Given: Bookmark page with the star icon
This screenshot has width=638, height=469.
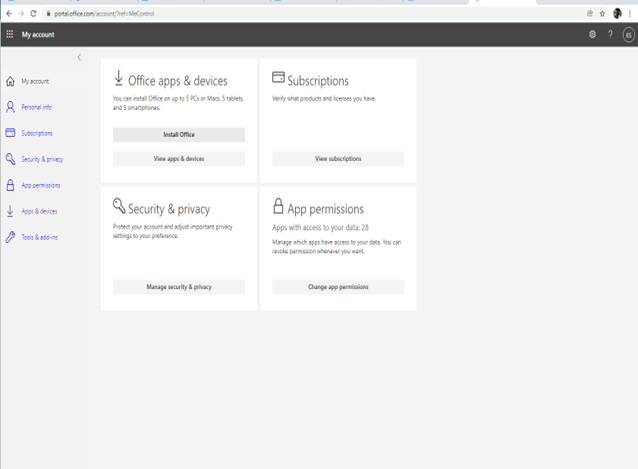Looking at the screenshot, I should click(602, 14).
